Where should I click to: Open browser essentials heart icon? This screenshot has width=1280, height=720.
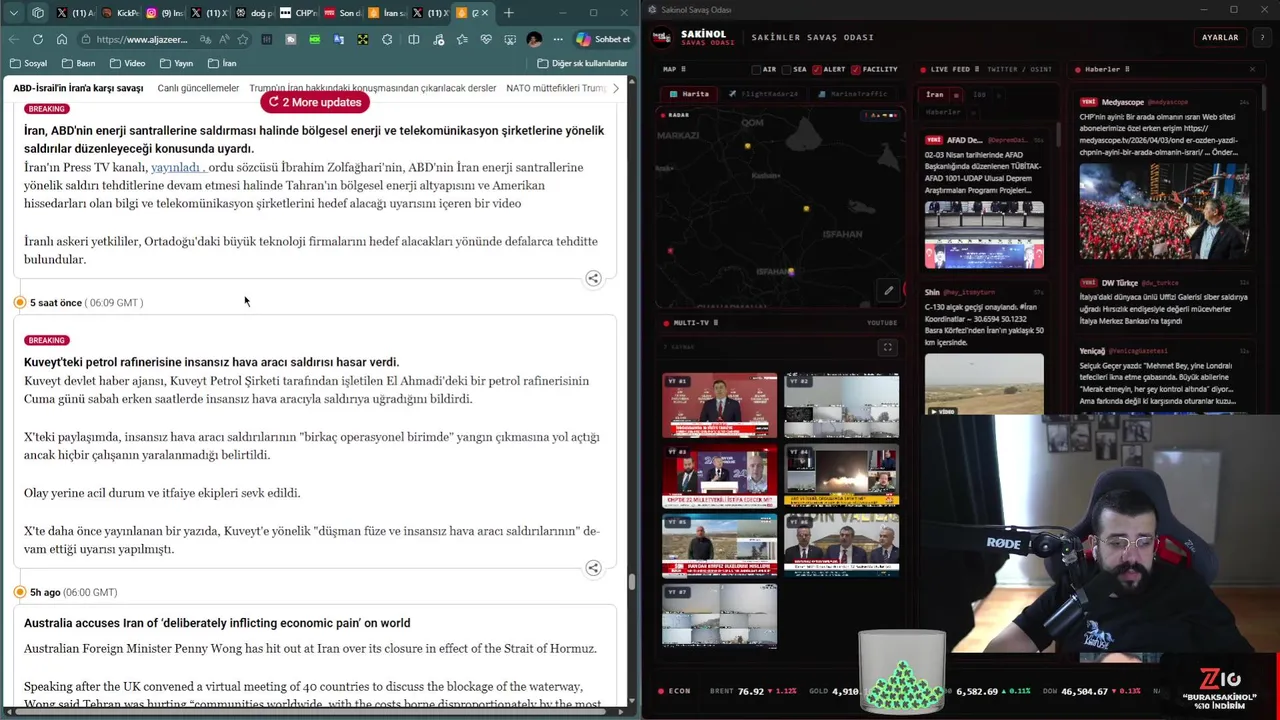486,39
